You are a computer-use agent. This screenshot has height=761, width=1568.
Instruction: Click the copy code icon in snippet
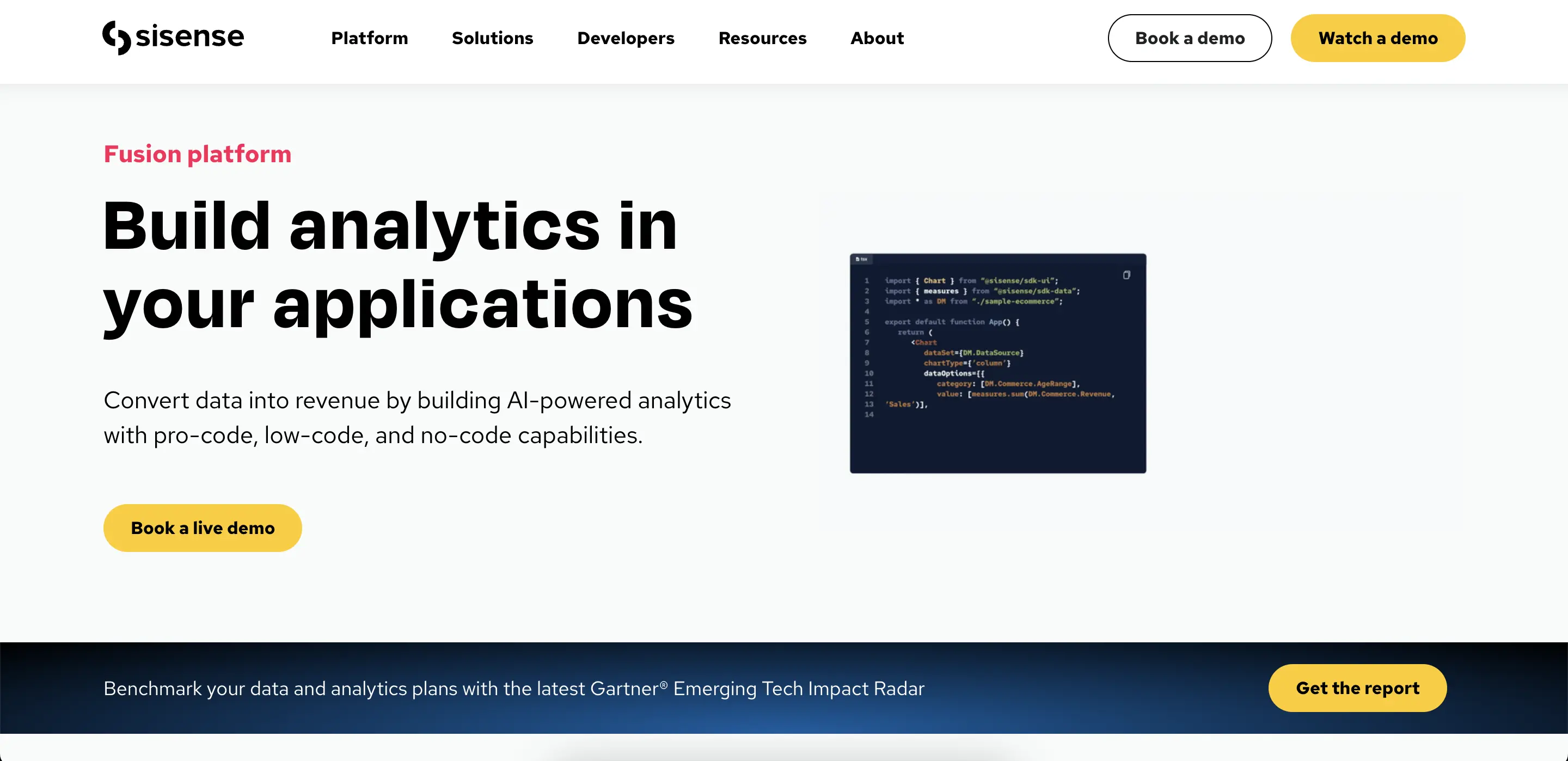tap(1126, 275)
